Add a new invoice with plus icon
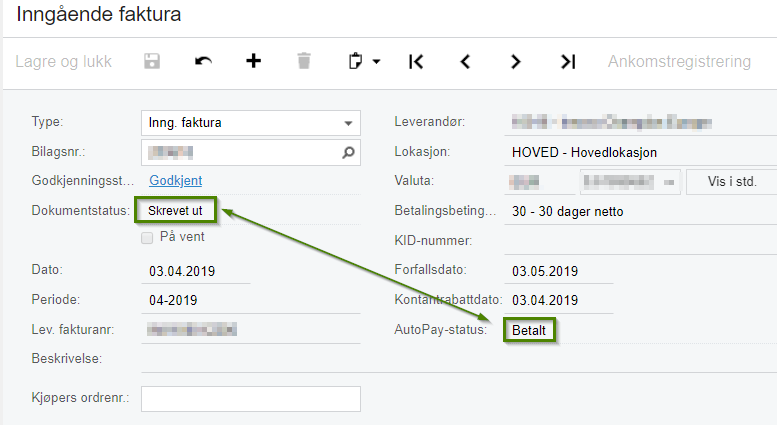 [253, 61]
